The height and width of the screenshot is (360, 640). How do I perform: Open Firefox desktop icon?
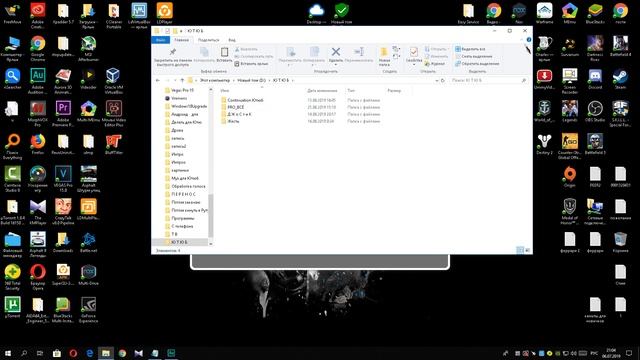pos(38,144)
